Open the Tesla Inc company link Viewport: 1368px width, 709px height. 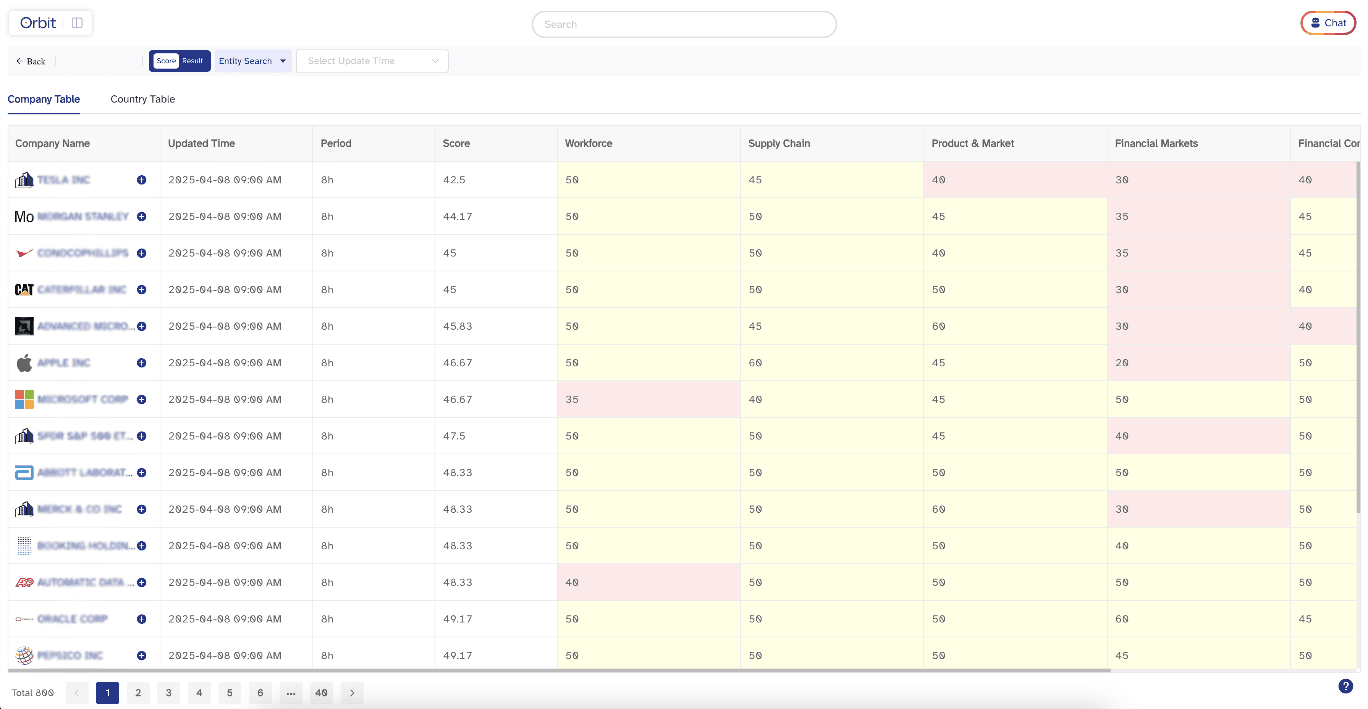[64, 180]
